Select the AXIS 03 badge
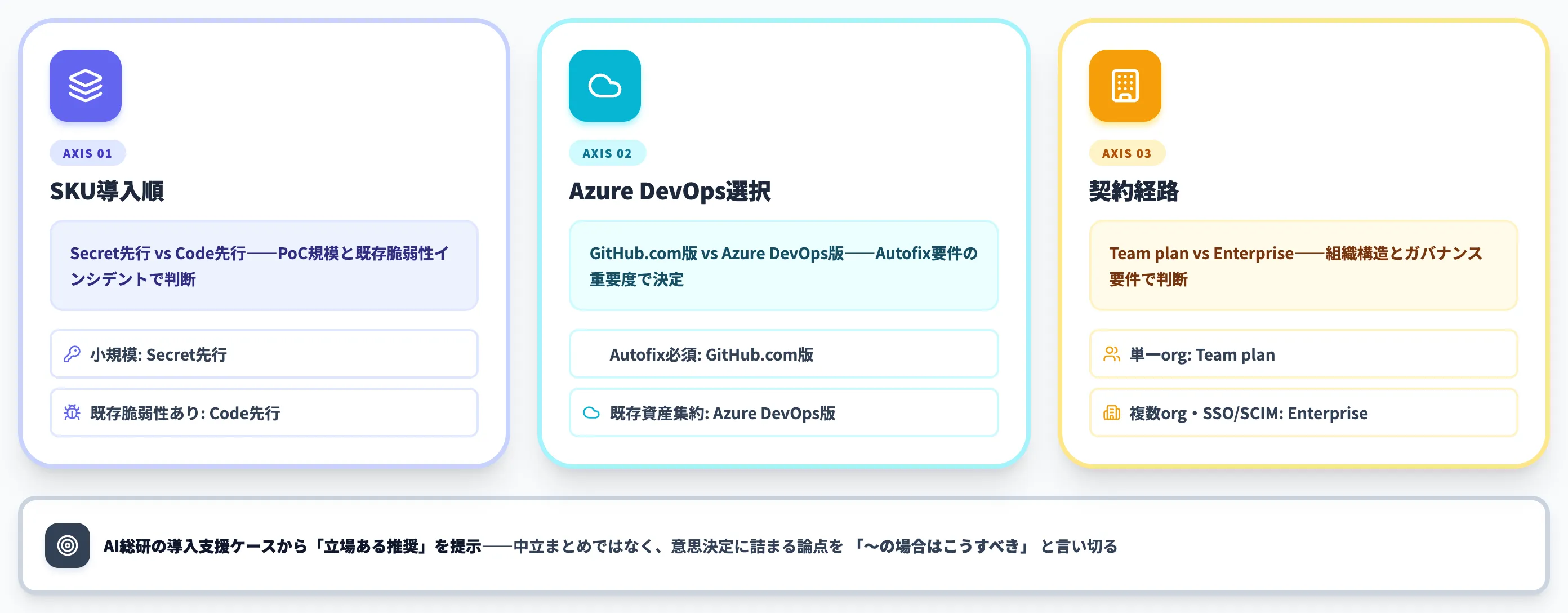1568x613 pixels. pos(1126,153)
